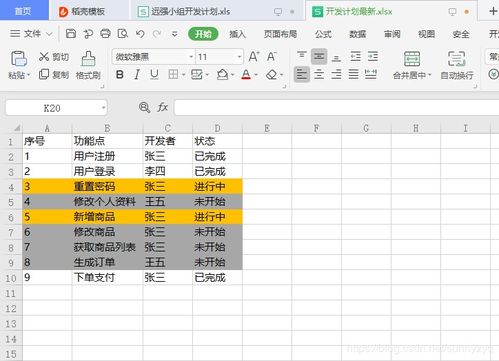Screen dimensions: 499x361
Task: Increase font size with large A icon
Action: (254, 57)
